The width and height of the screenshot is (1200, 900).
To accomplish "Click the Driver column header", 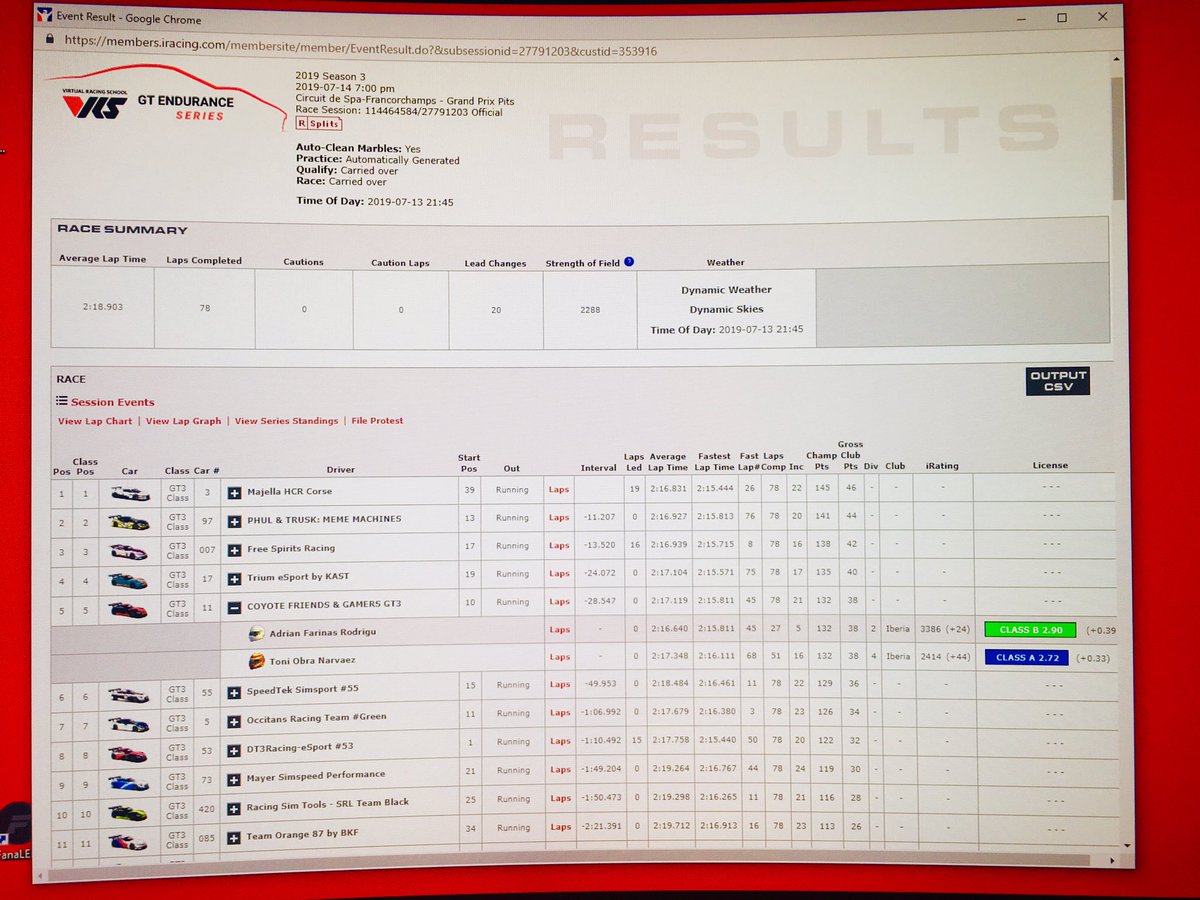I will (x=340, y=469).
